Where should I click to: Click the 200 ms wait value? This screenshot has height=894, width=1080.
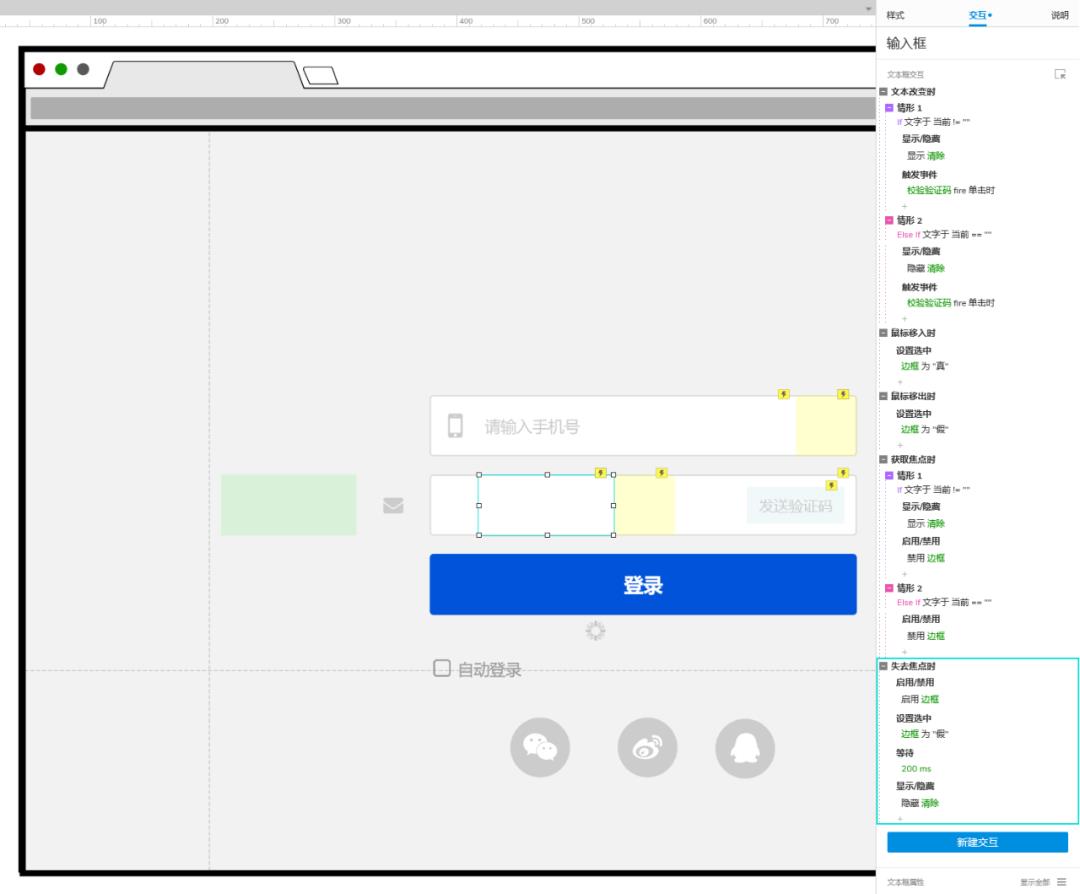916,769
